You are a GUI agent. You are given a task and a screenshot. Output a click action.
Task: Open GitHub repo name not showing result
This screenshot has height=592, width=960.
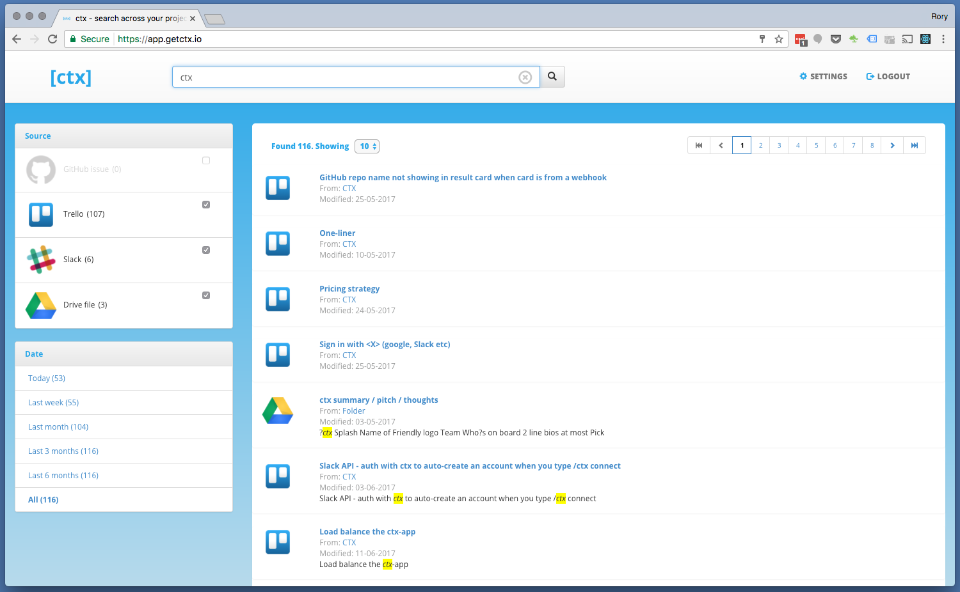click(463, 178)
